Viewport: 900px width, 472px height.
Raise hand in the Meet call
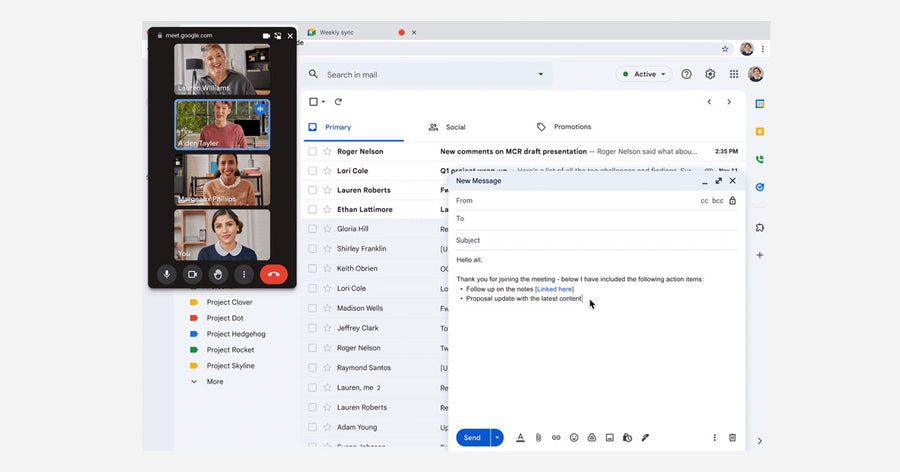[x=218, y=274]
